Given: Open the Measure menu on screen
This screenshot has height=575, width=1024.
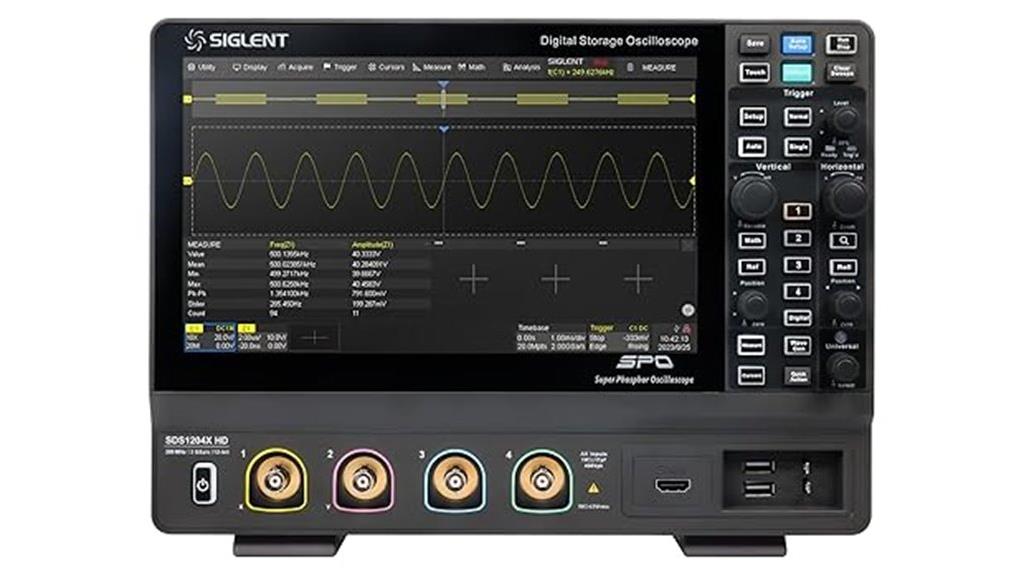Looking at the screenshot, I should click(431, 67).
